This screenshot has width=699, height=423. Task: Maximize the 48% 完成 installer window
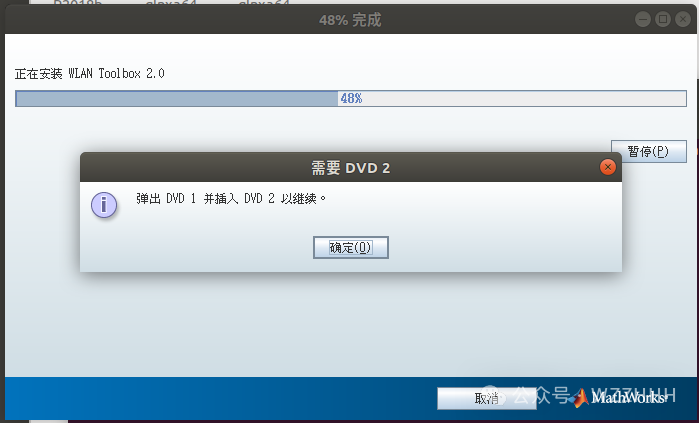pyautogui.click(x=663, y=19)
